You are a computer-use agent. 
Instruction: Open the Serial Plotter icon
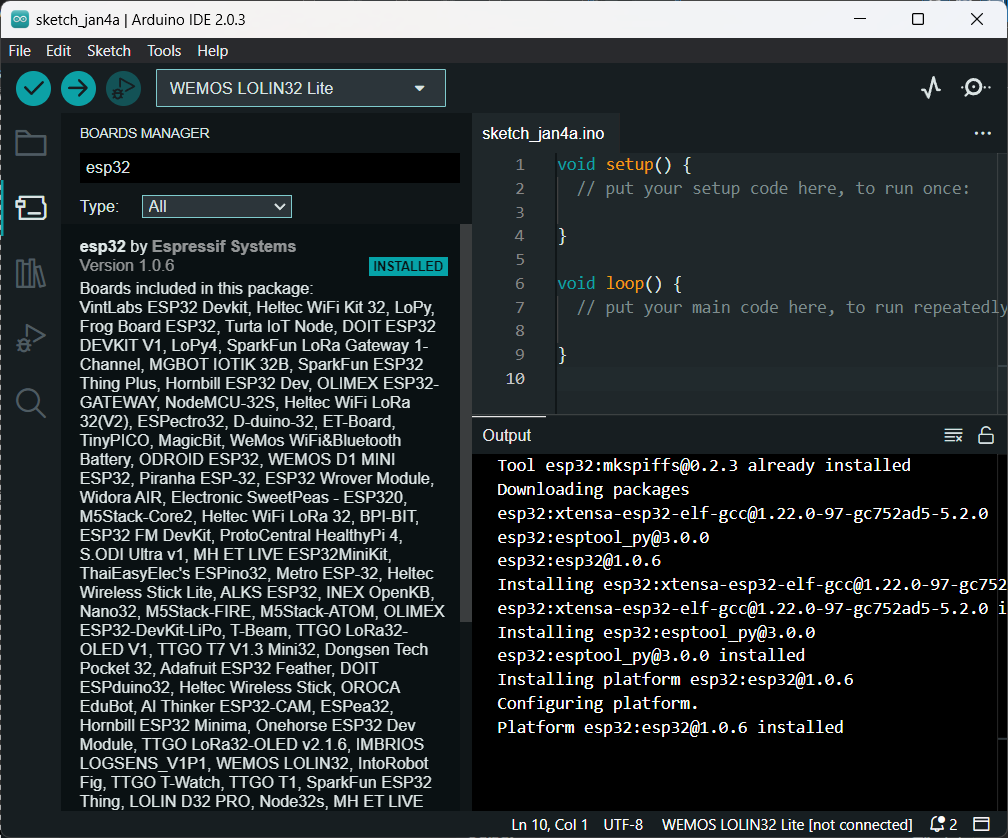click(x=931, y=87)
